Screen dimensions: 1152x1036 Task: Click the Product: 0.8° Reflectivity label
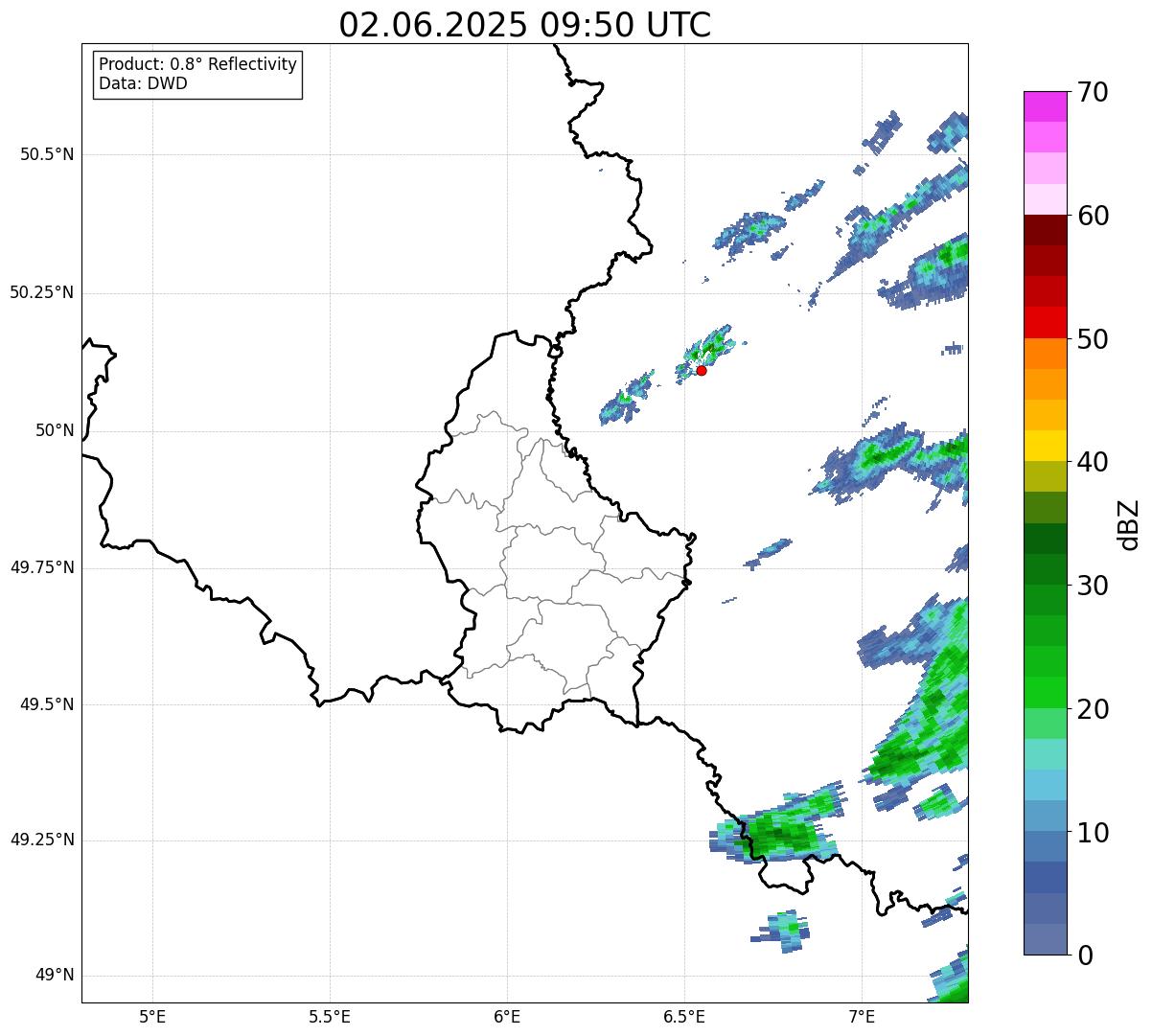point(197,64)
